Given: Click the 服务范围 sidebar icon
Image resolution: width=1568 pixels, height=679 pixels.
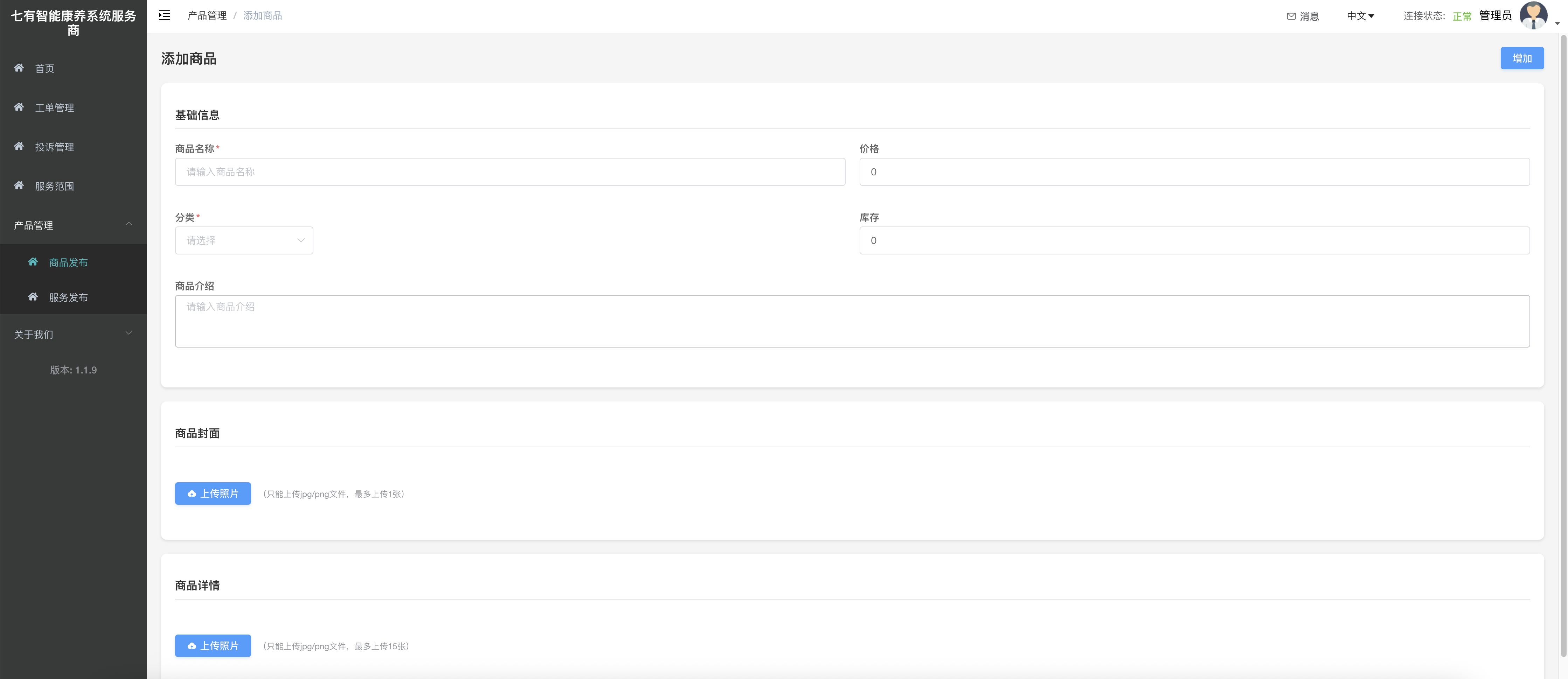Looking at the screenshot, I should tap(19, 185).
